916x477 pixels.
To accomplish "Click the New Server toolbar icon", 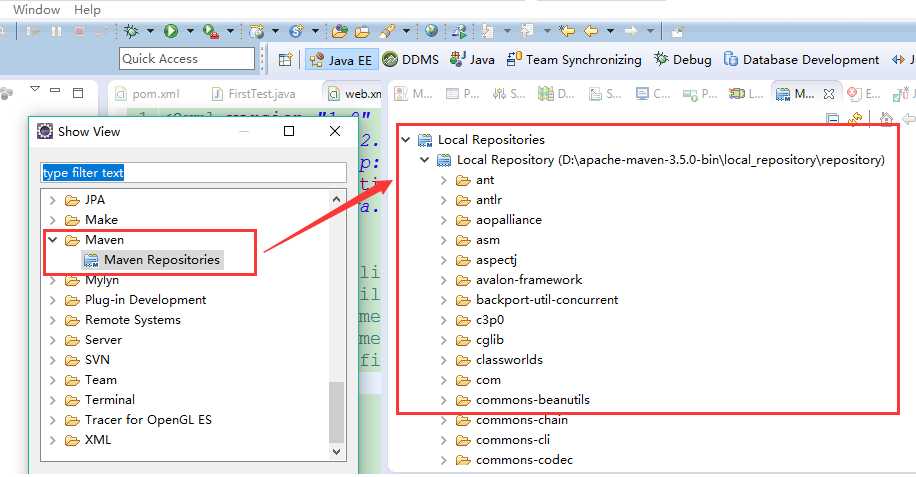I will (256, 31).
